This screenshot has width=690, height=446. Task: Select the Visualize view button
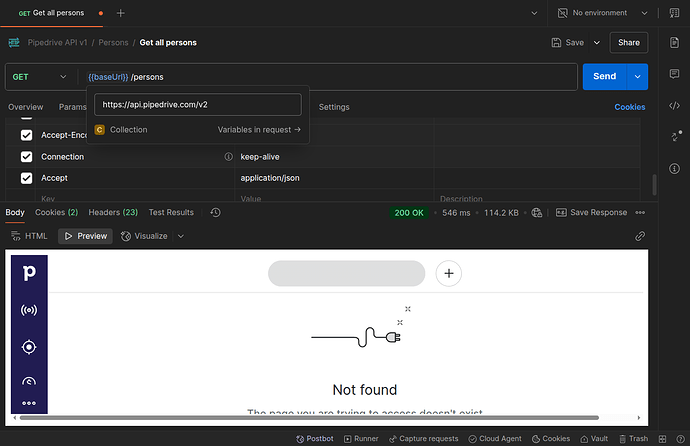click(144, 236)
